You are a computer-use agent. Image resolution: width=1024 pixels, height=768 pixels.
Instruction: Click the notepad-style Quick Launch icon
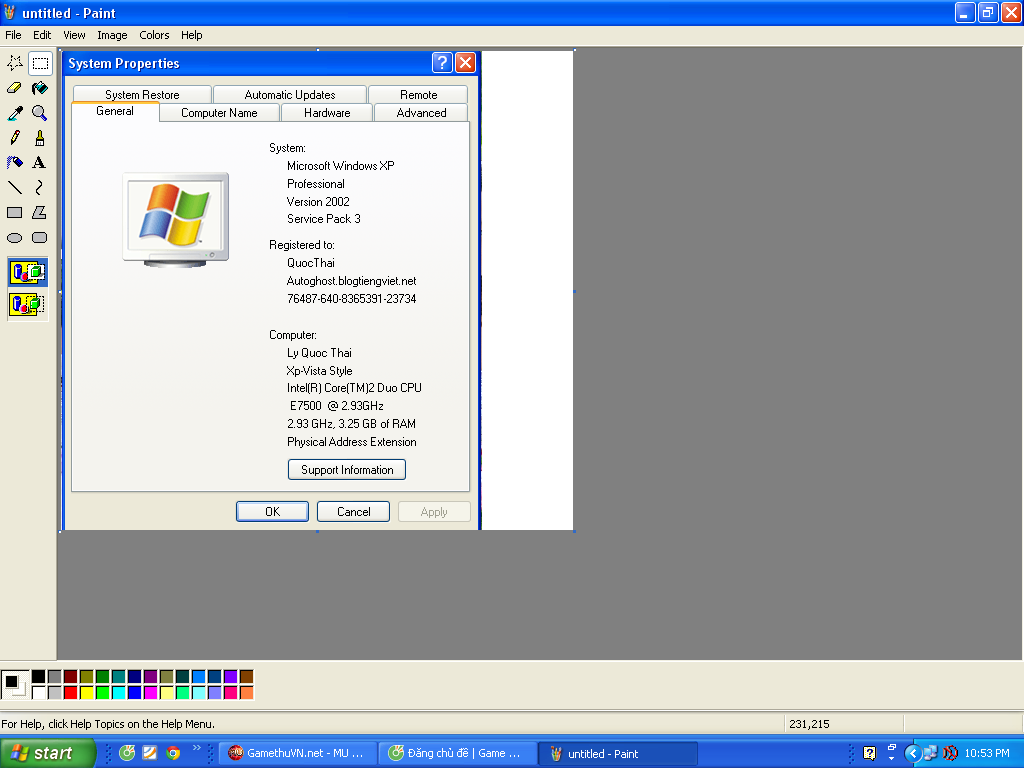click(x=150, y=753)
